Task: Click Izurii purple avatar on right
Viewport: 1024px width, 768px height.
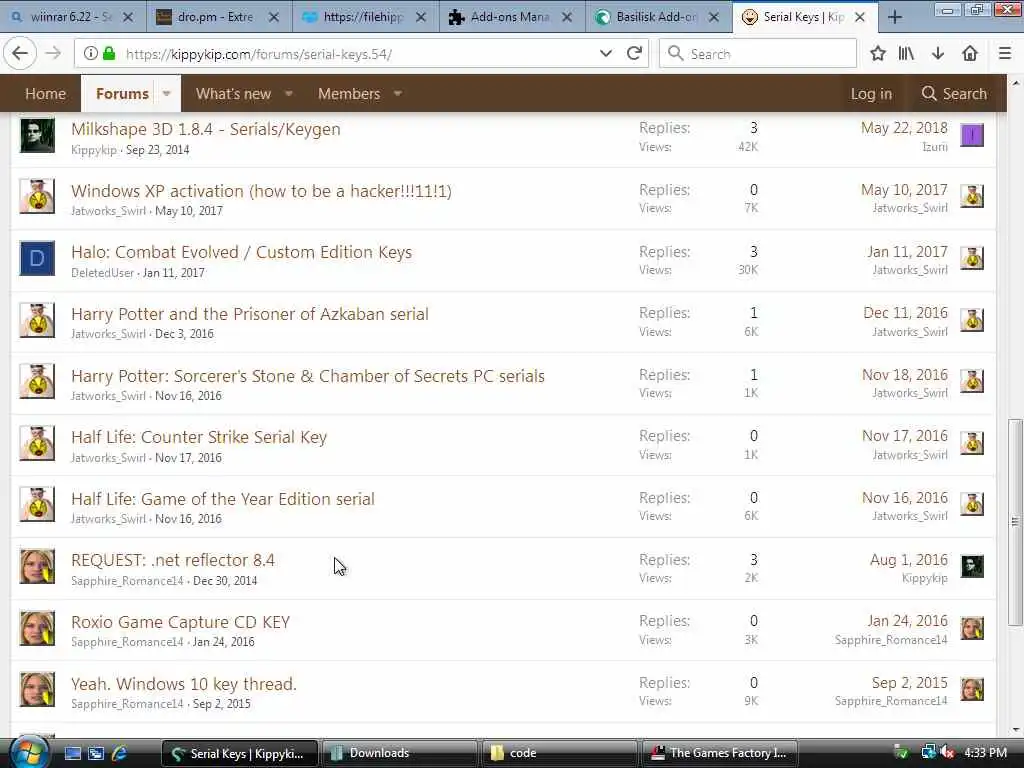Action: pyautogui.click(x=972, y=135)
